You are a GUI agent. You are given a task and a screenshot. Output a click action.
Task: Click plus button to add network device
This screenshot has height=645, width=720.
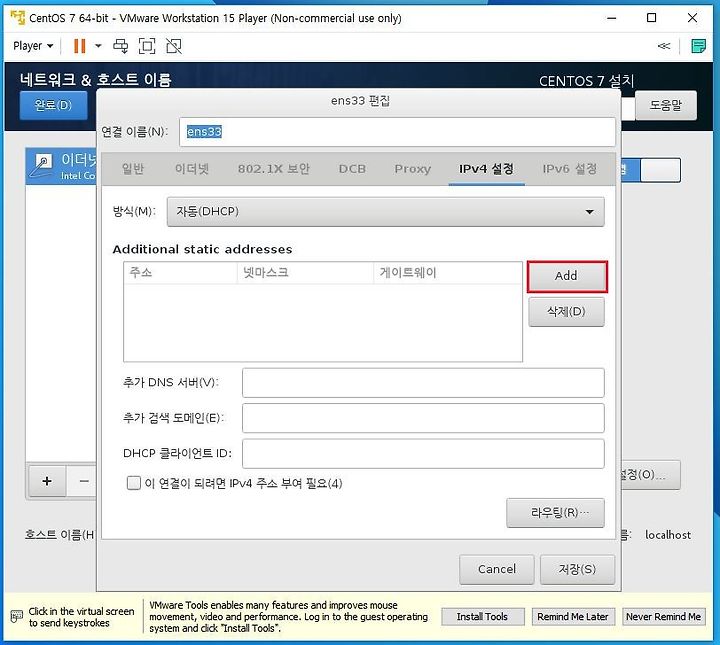pos(47,481)
